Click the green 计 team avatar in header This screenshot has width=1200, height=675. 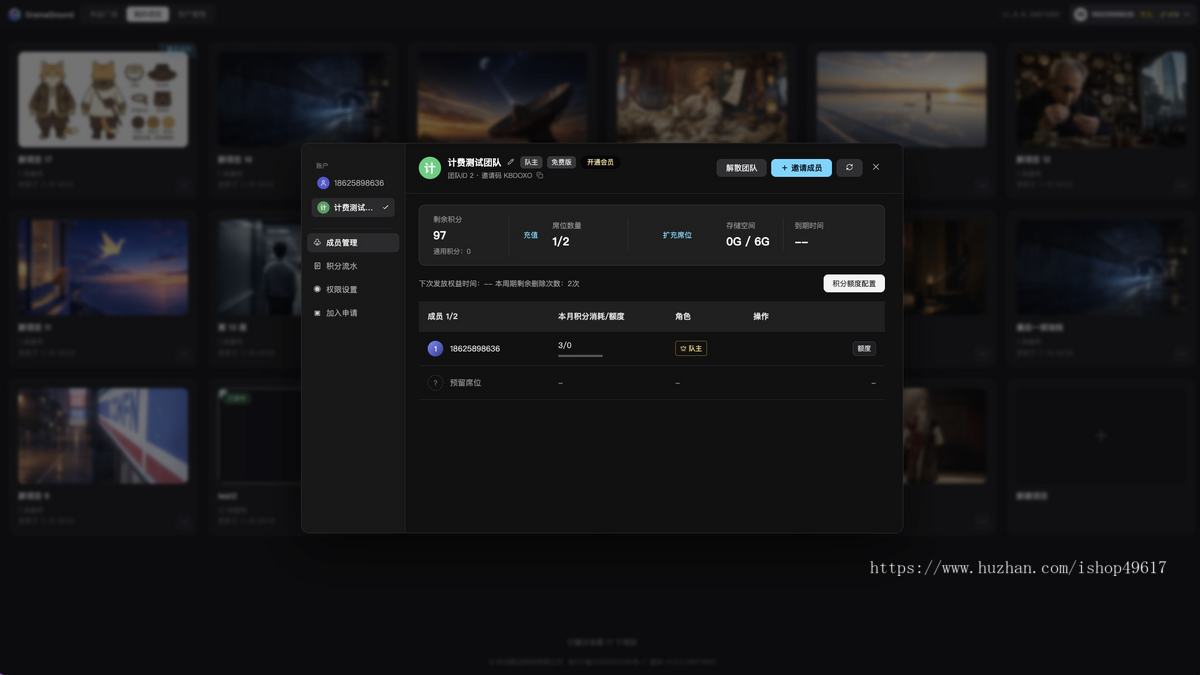click(429, 168)
